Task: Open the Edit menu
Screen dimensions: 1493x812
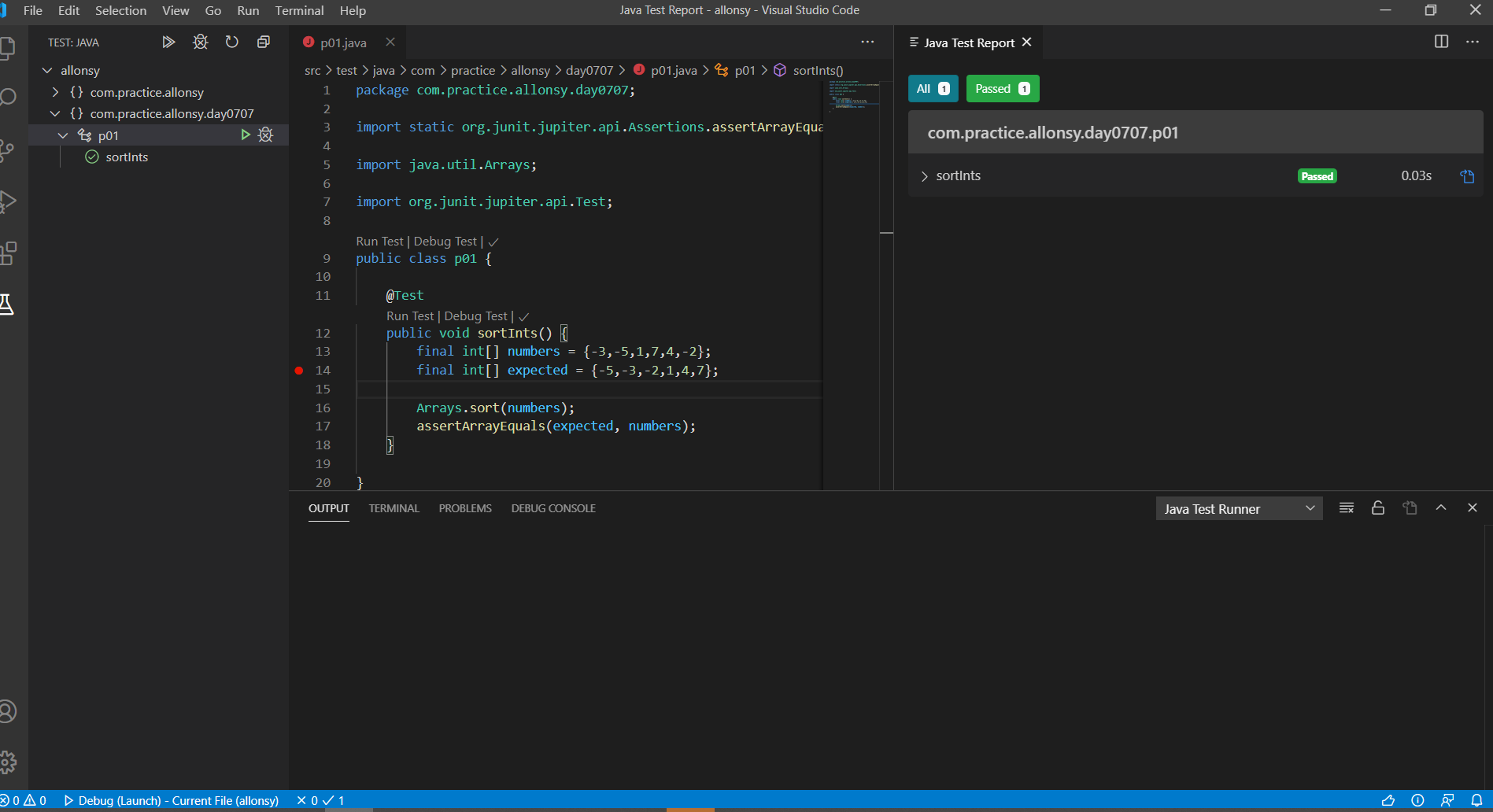Action: click(68, 10)
